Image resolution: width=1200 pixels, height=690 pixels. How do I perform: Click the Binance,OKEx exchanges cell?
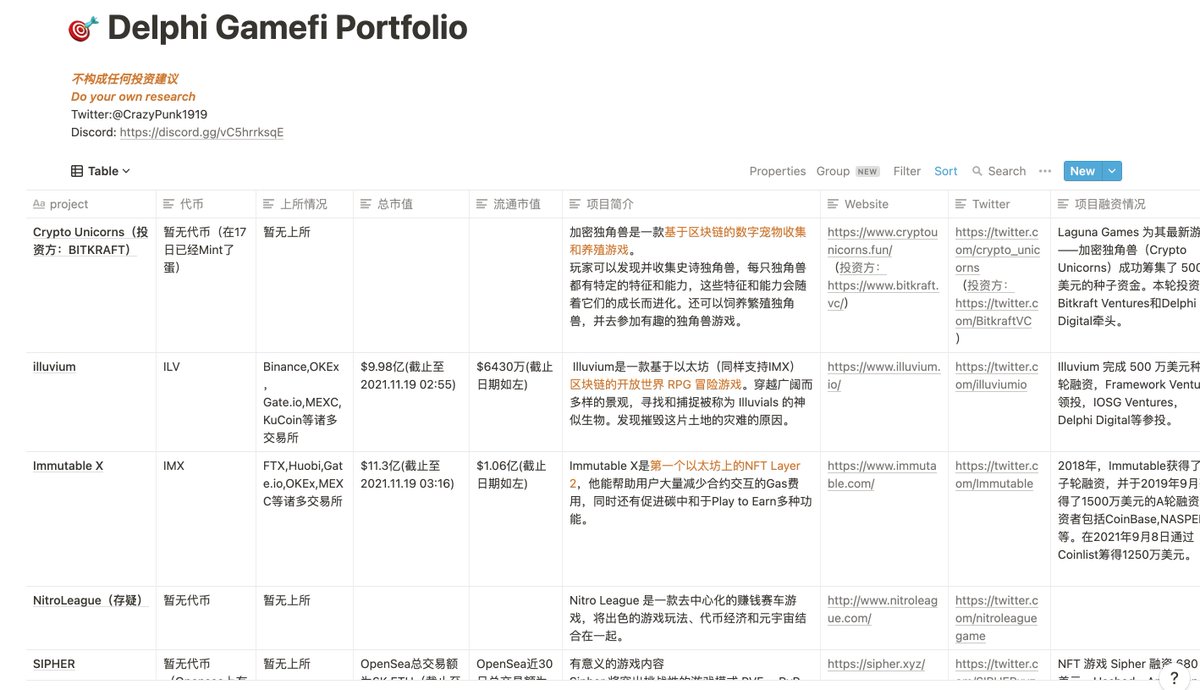302,402
